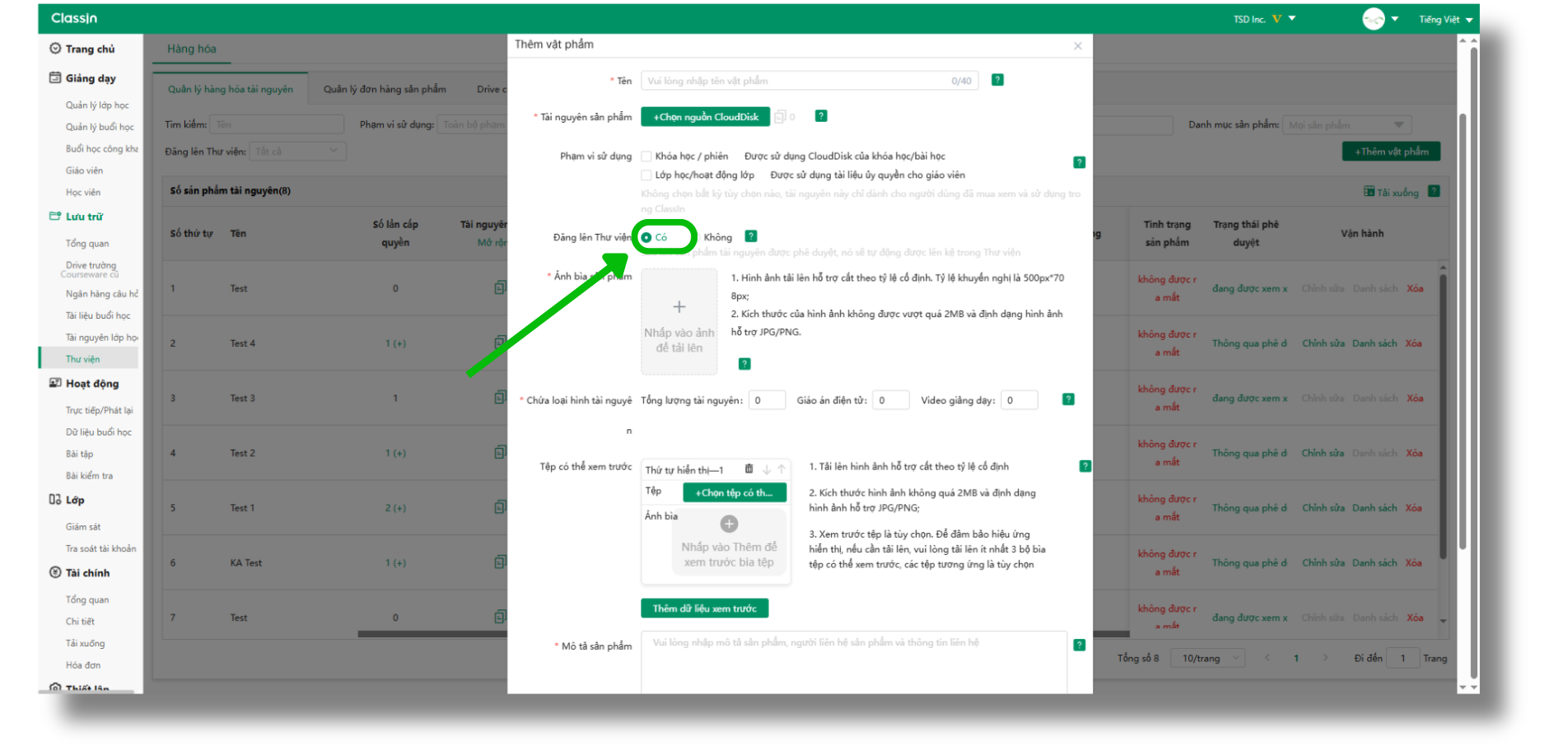Click the help icon beside the Tên field
This screenshot has height=751, width=1568.
pyautogui.click(x=997, y=80)
